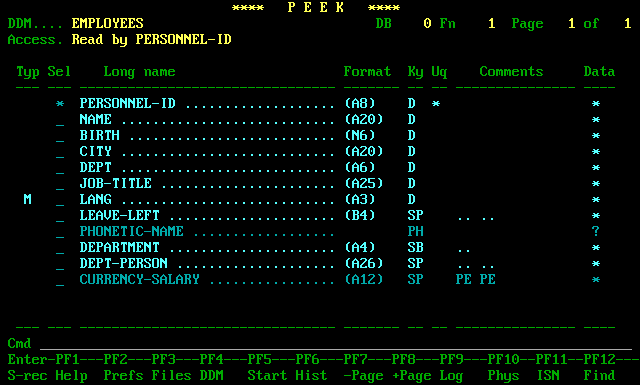Click the ISN function key label

(x=547, y=375)
